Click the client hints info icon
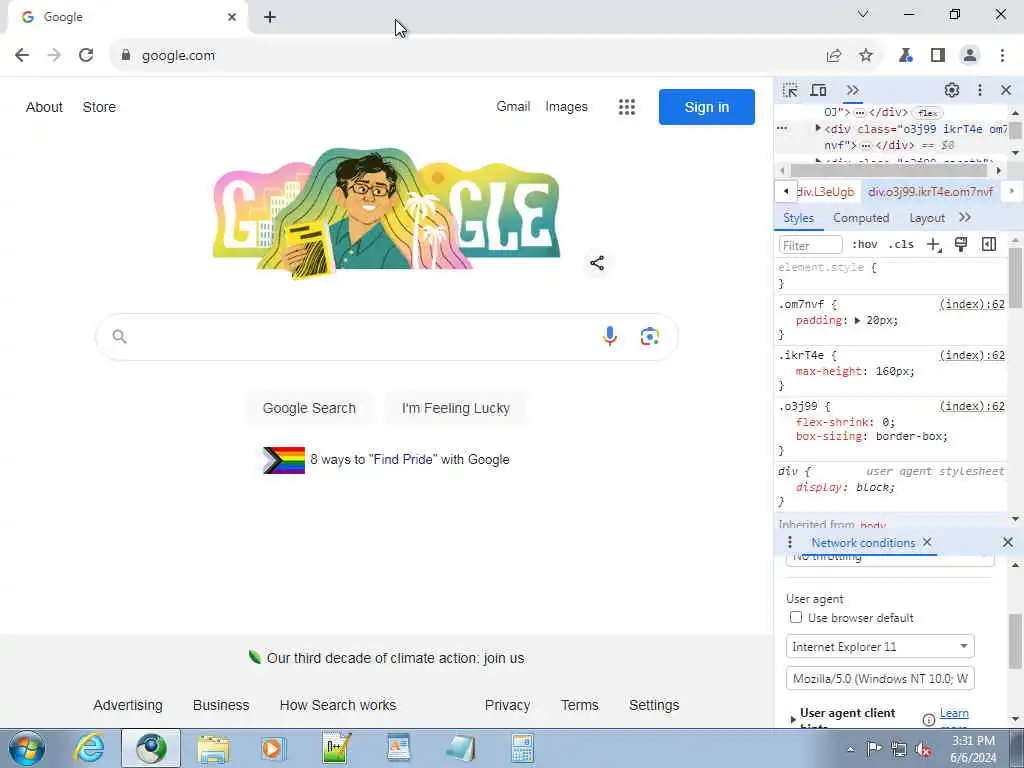 click(x=929, y=720)
